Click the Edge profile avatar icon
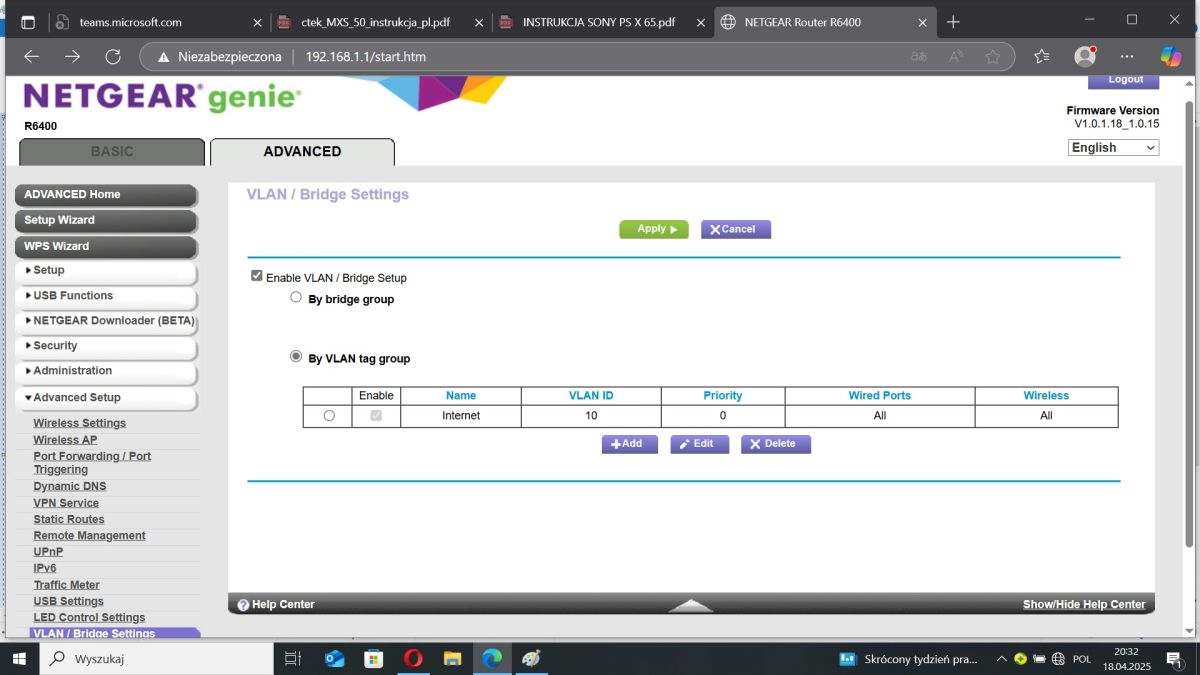The image size is (1200, 675). 1085,57
